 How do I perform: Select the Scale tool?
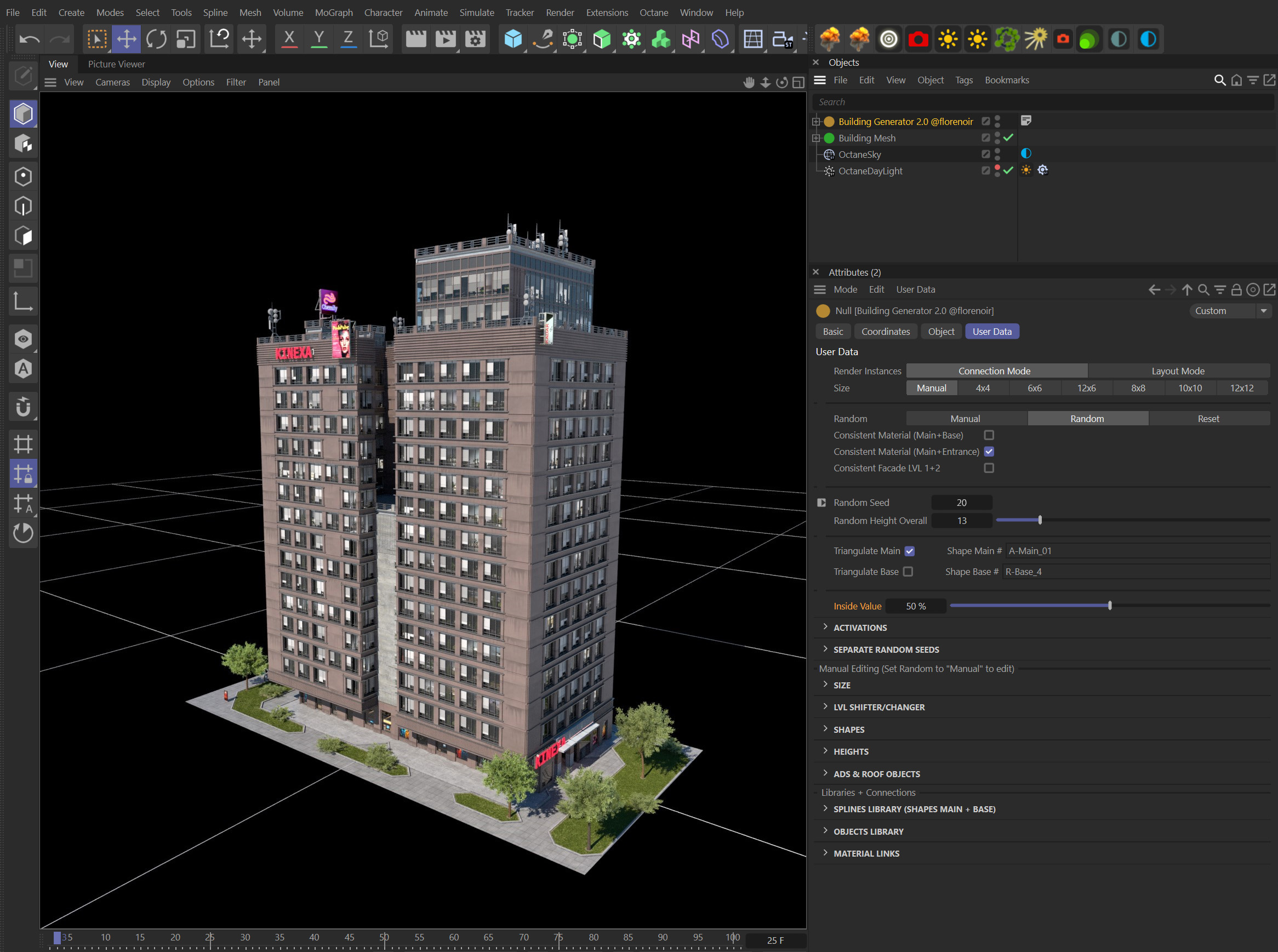[x=186, y=38]
